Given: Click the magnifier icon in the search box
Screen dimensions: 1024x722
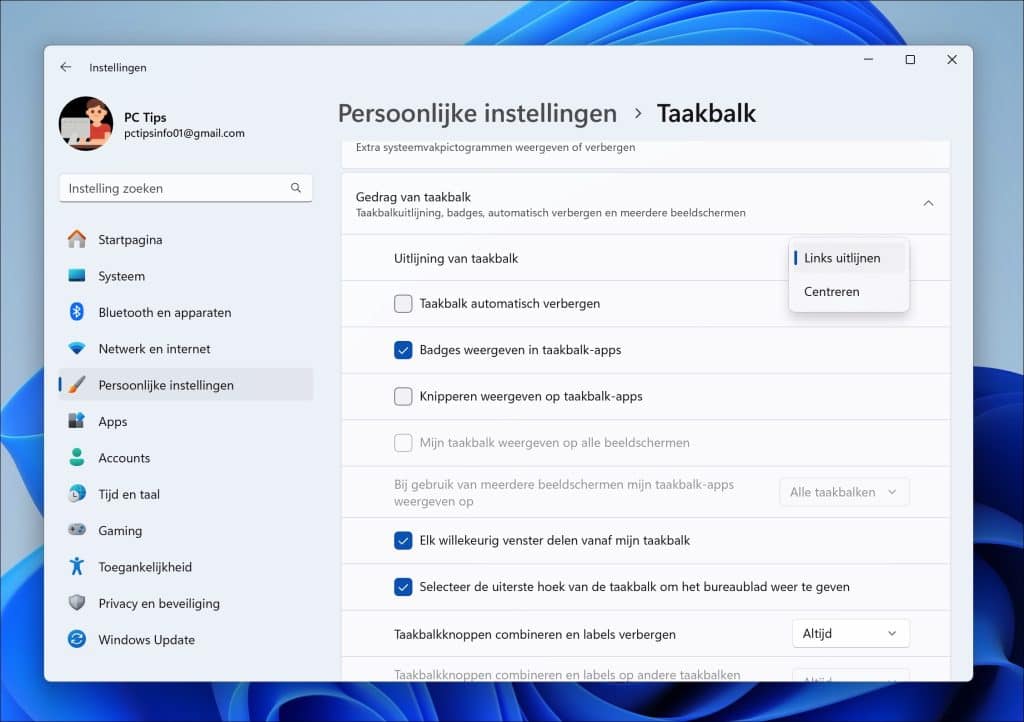Looking at the screenshot, I should click(296, 188).
